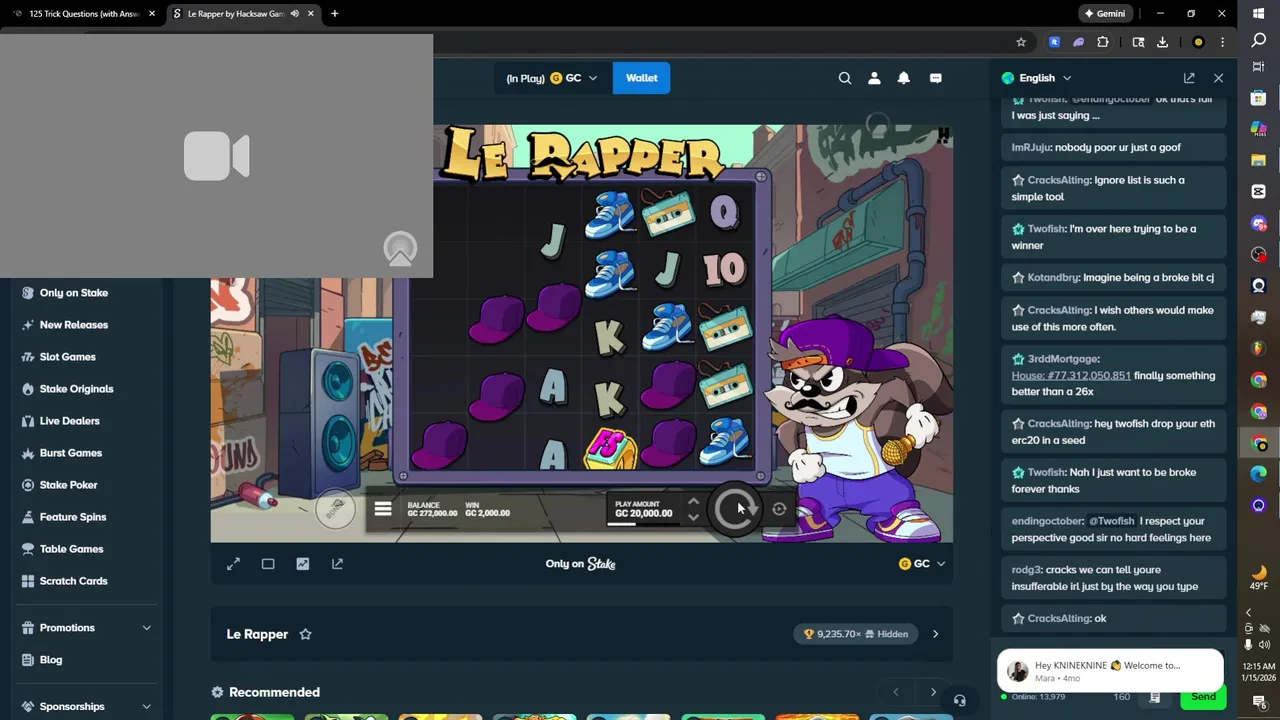This screenshot has height=720, width=1280.
Task: Expand the Promotions section
Action: click(86, 628)
